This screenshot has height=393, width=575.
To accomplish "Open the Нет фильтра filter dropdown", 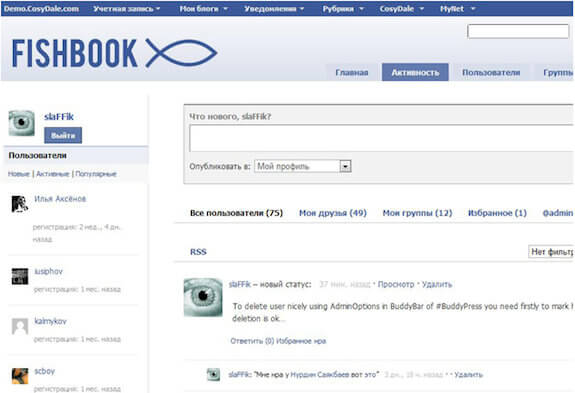I will (551, 252).
